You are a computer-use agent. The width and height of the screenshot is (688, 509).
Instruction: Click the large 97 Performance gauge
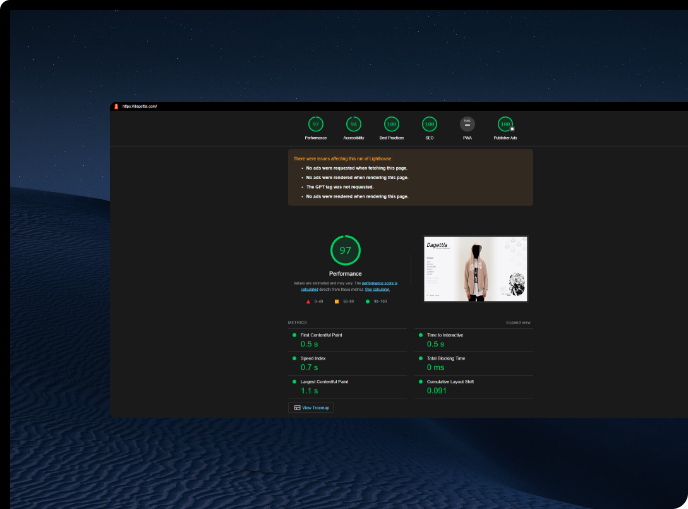345,250
